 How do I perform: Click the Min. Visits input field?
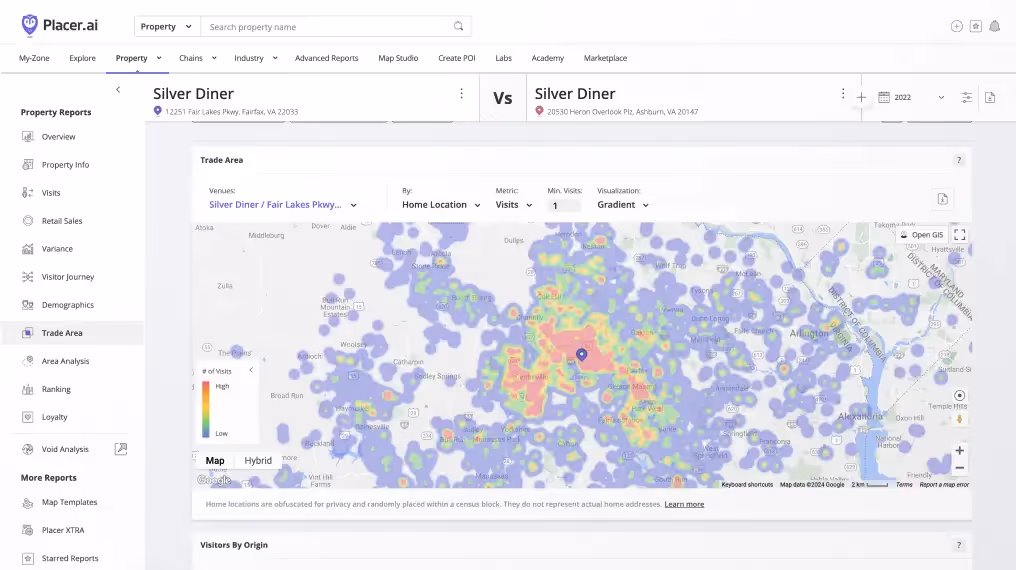(564, 205)
